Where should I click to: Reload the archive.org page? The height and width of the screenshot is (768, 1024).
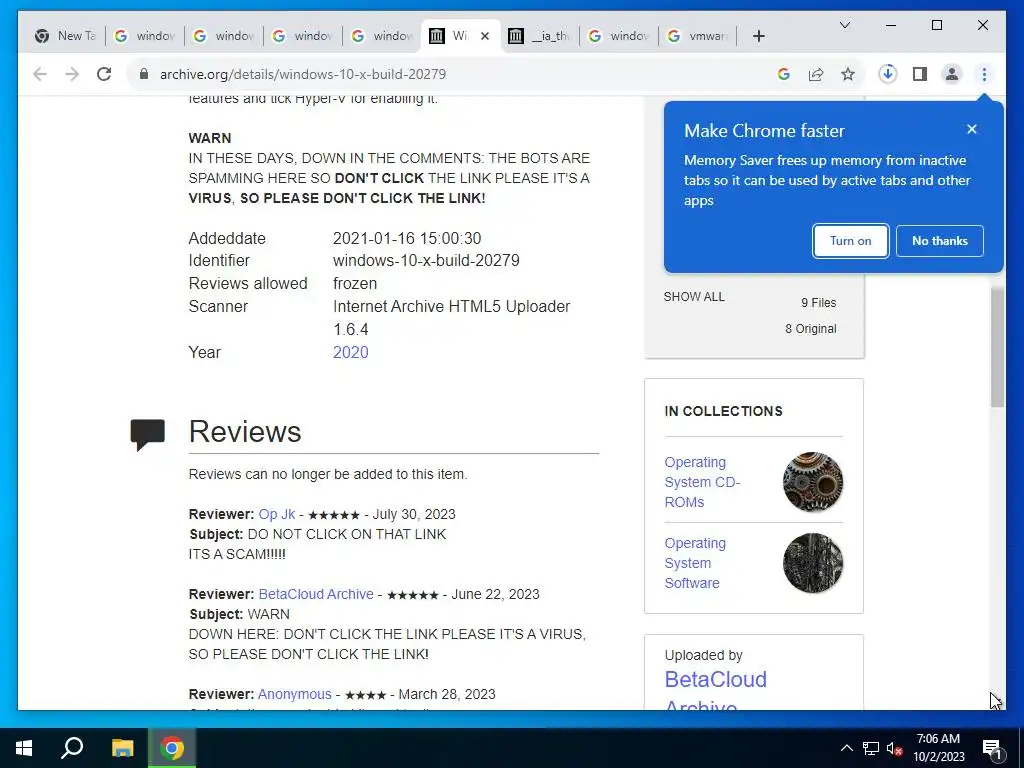pyautogui.click(x=104, y=74)
